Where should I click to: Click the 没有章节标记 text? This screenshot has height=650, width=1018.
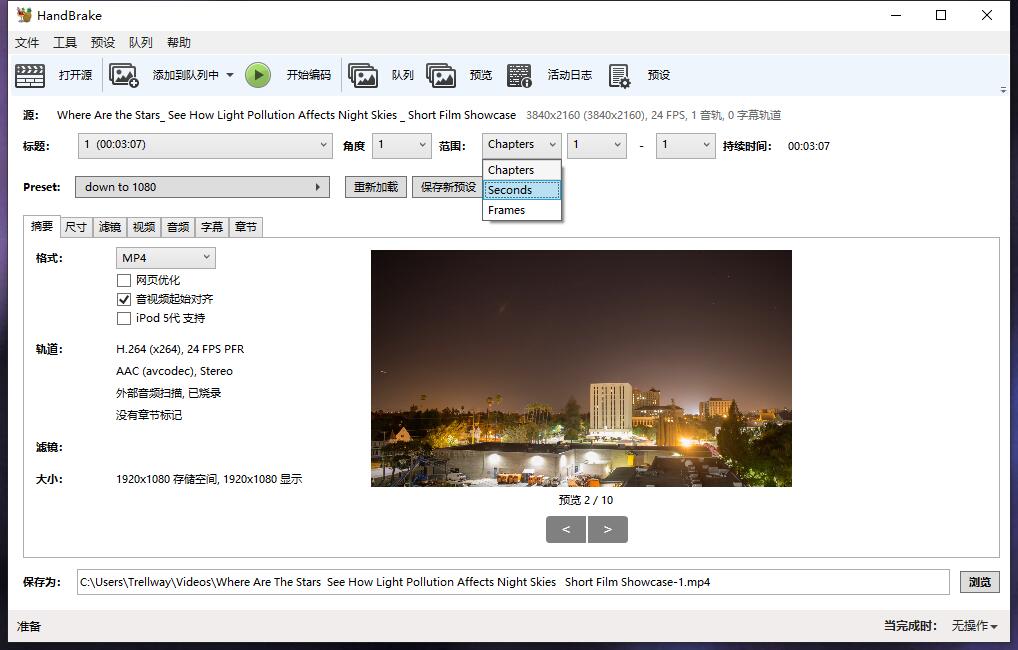click(149, 415)
